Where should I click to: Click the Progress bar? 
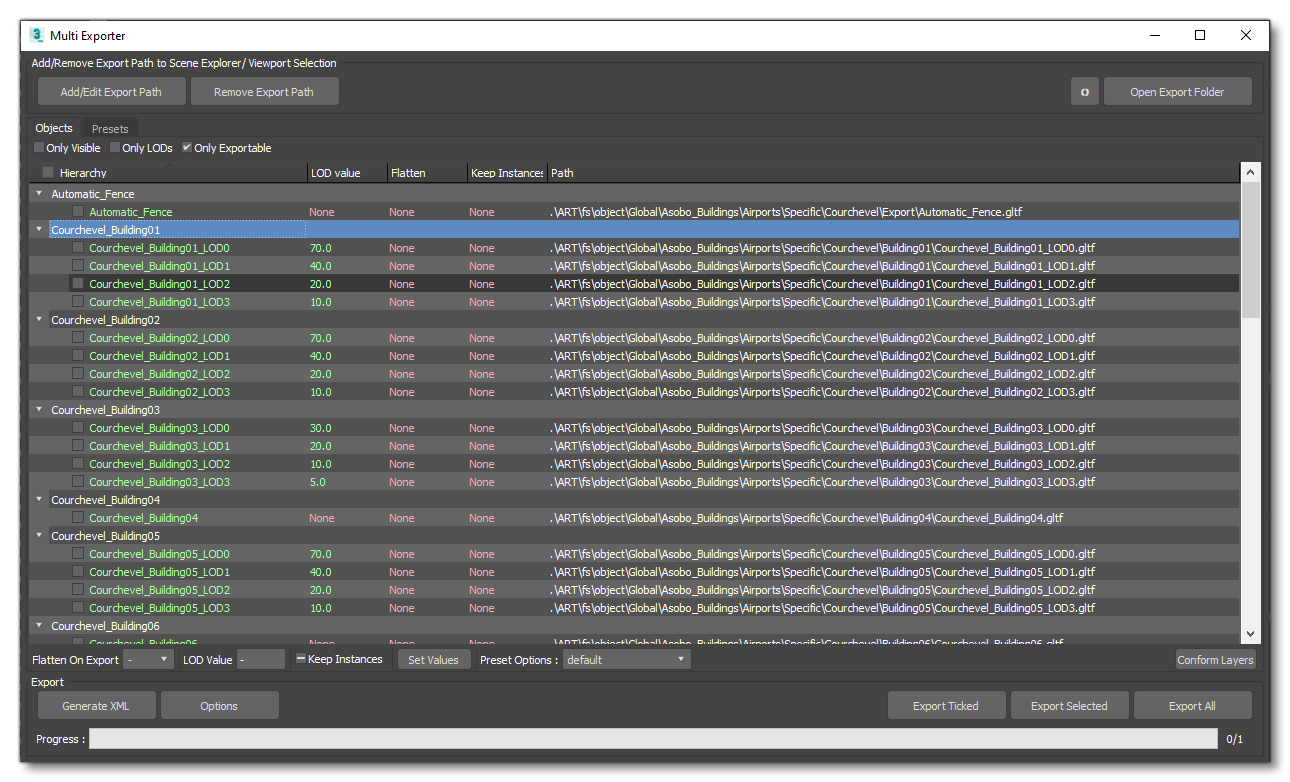(x=650, y=739)
